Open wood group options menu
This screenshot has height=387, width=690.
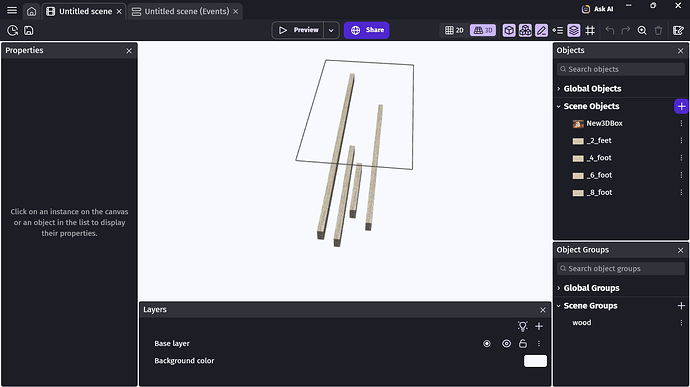pyautogui.click(x=681, y=323)
